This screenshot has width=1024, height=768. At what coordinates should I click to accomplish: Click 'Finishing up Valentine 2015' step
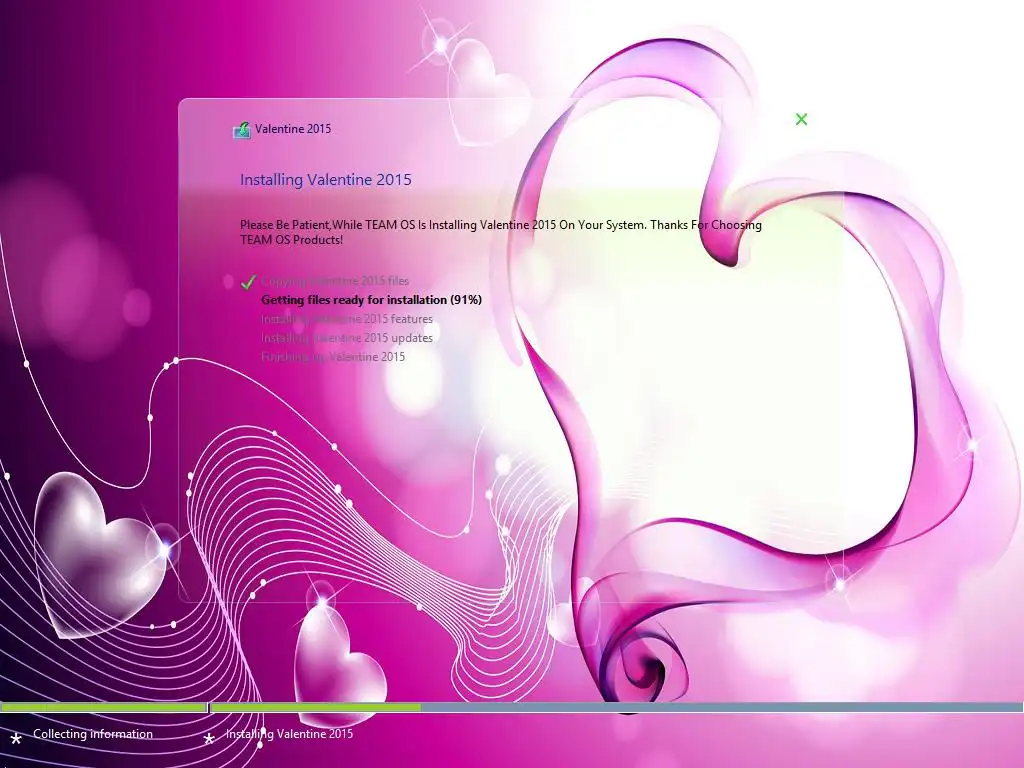333,357
